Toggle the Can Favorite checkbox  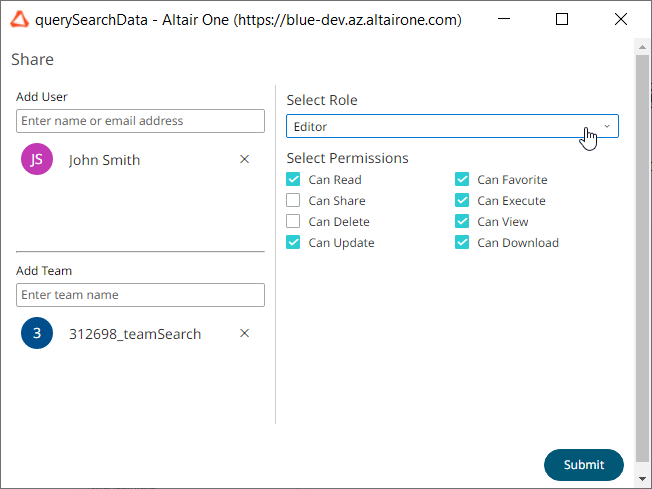(462, 180)
